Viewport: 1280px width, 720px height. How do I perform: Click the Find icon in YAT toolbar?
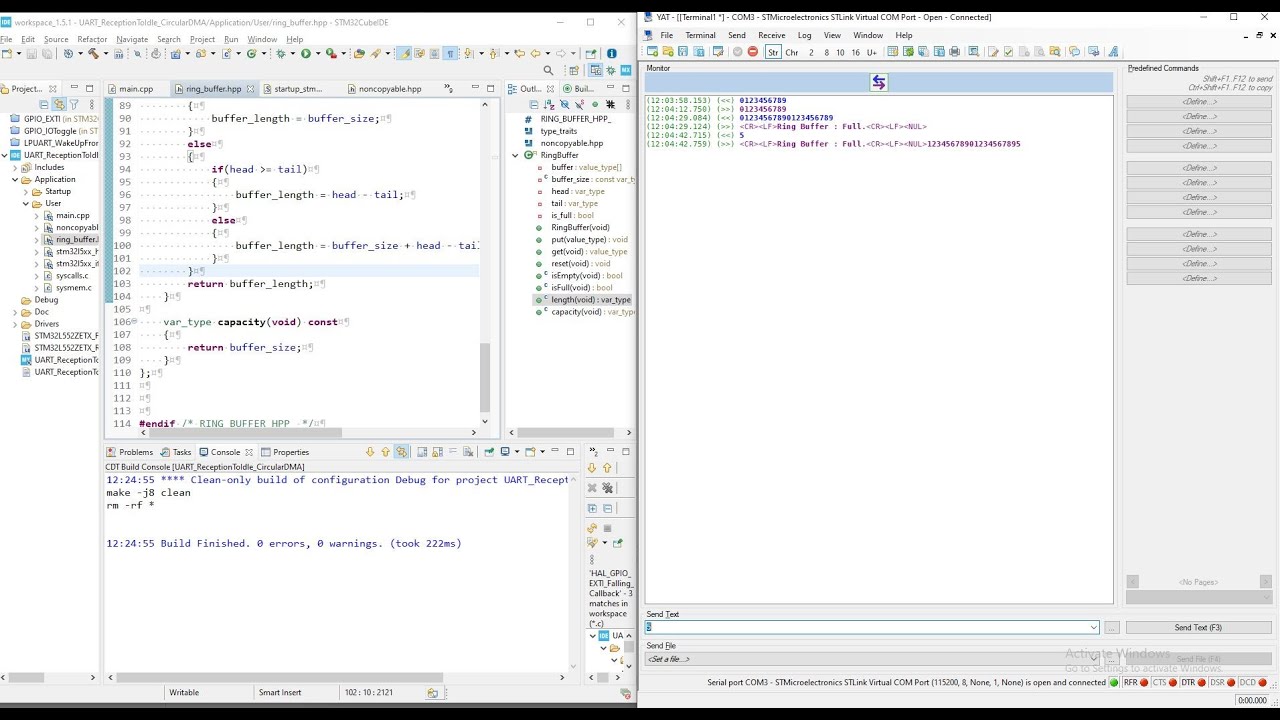point(974,52)
